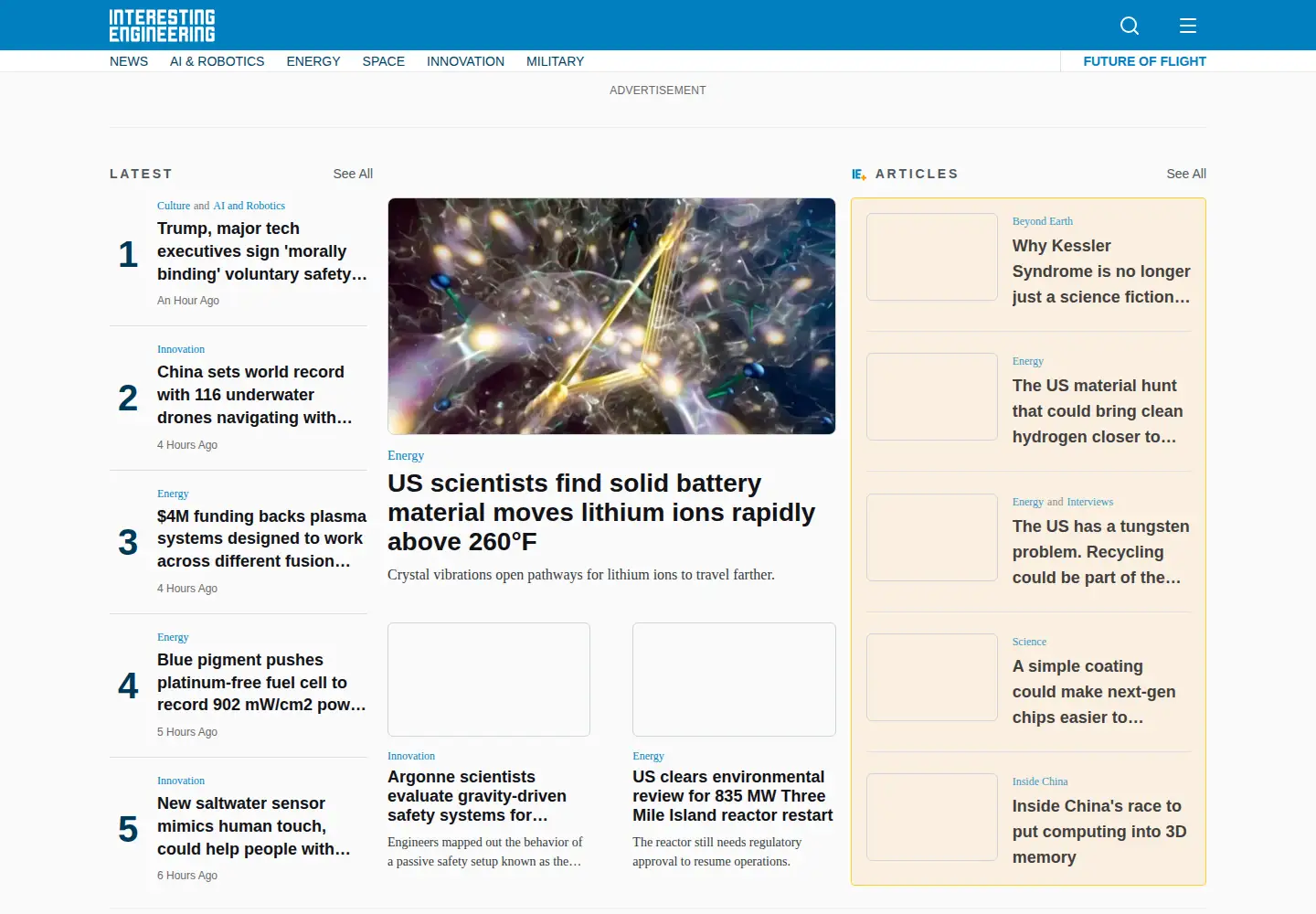Open the Three Mile Island restart story
Image resolution: width=1316 pixels, height=914 pixels.
click(x=733, y=796)
